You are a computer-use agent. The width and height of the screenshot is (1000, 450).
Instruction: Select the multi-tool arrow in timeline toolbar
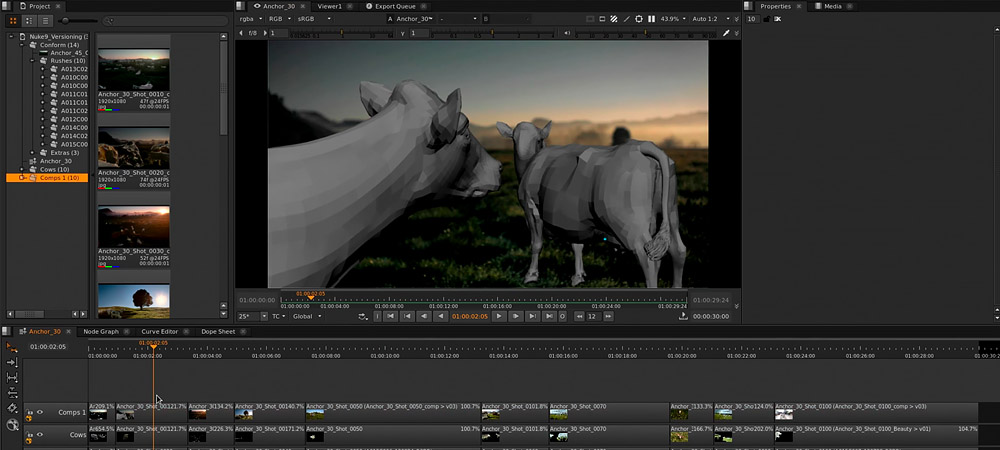pos(12,346)
